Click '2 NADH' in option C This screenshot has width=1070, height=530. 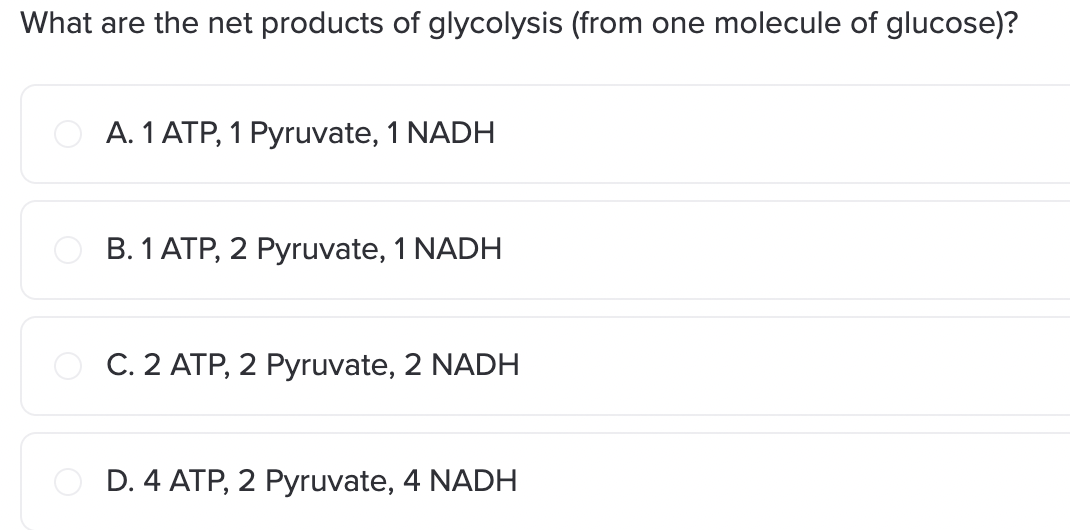461,365
